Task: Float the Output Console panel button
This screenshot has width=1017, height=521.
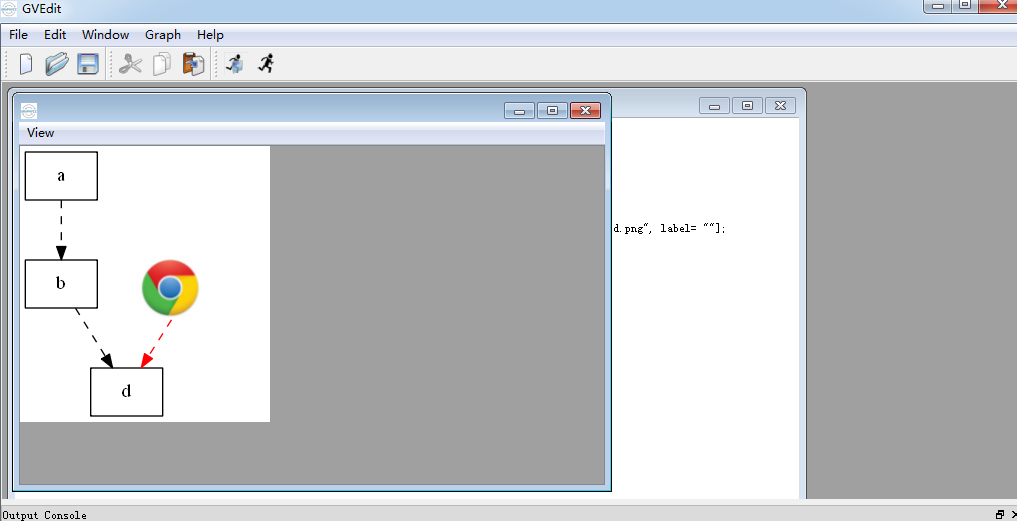Action: 999,515
